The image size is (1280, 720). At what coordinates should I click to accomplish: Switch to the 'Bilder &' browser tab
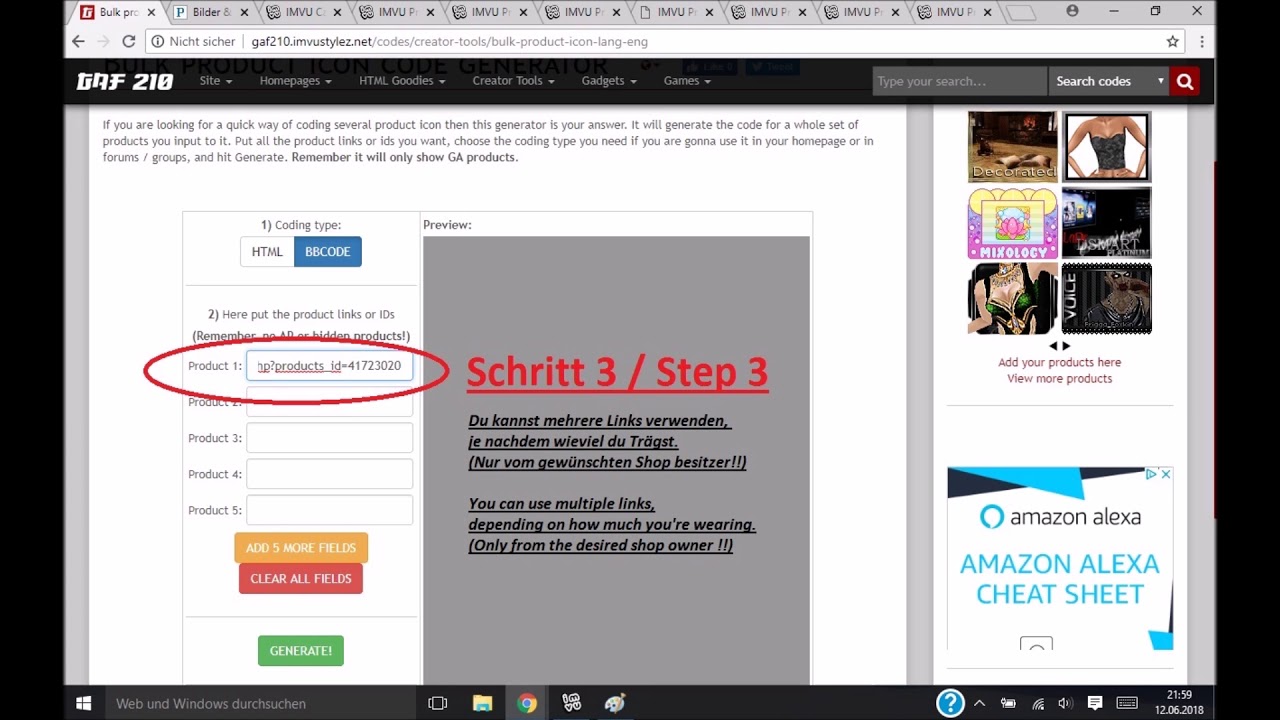206,12
